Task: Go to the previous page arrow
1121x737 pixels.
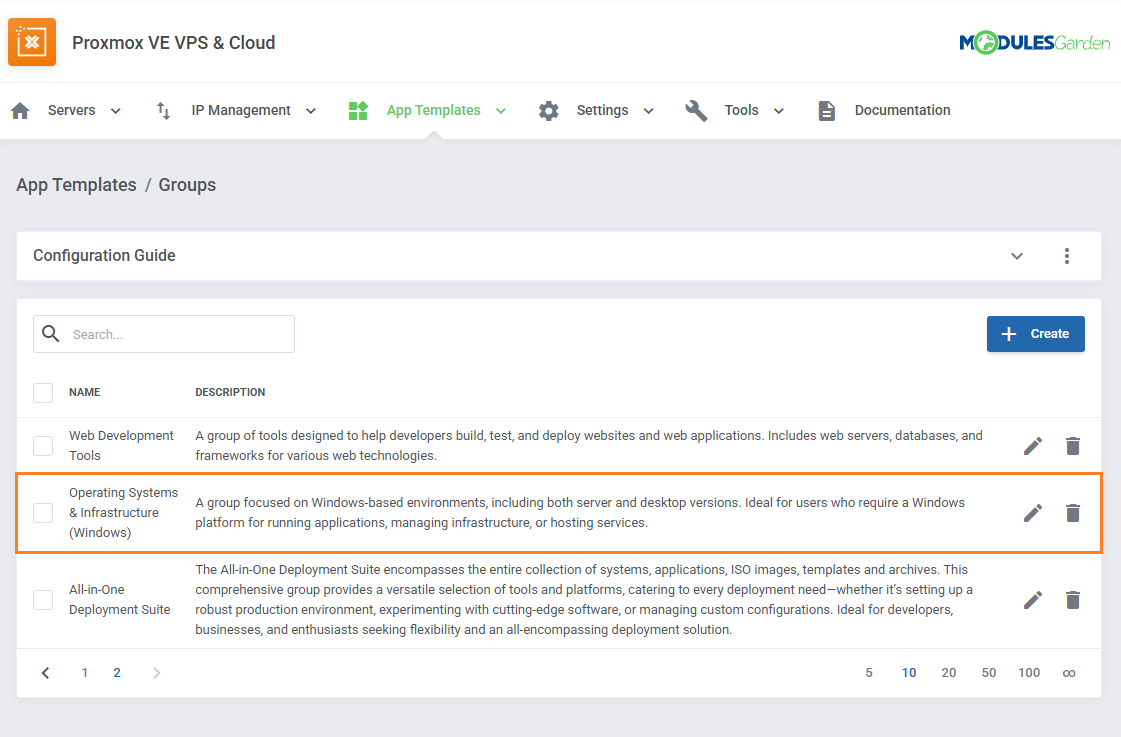Action: 45,673
